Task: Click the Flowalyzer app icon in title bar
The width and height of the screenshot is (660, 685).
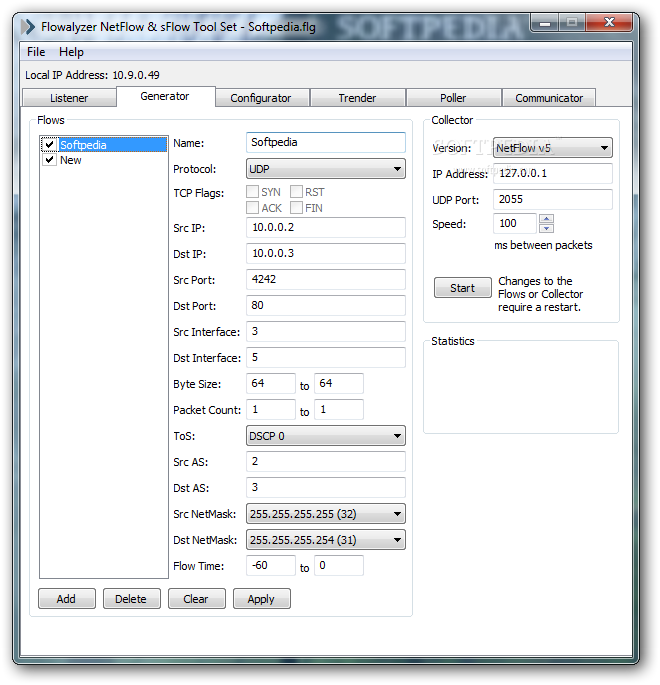Action: click(28, 27)
